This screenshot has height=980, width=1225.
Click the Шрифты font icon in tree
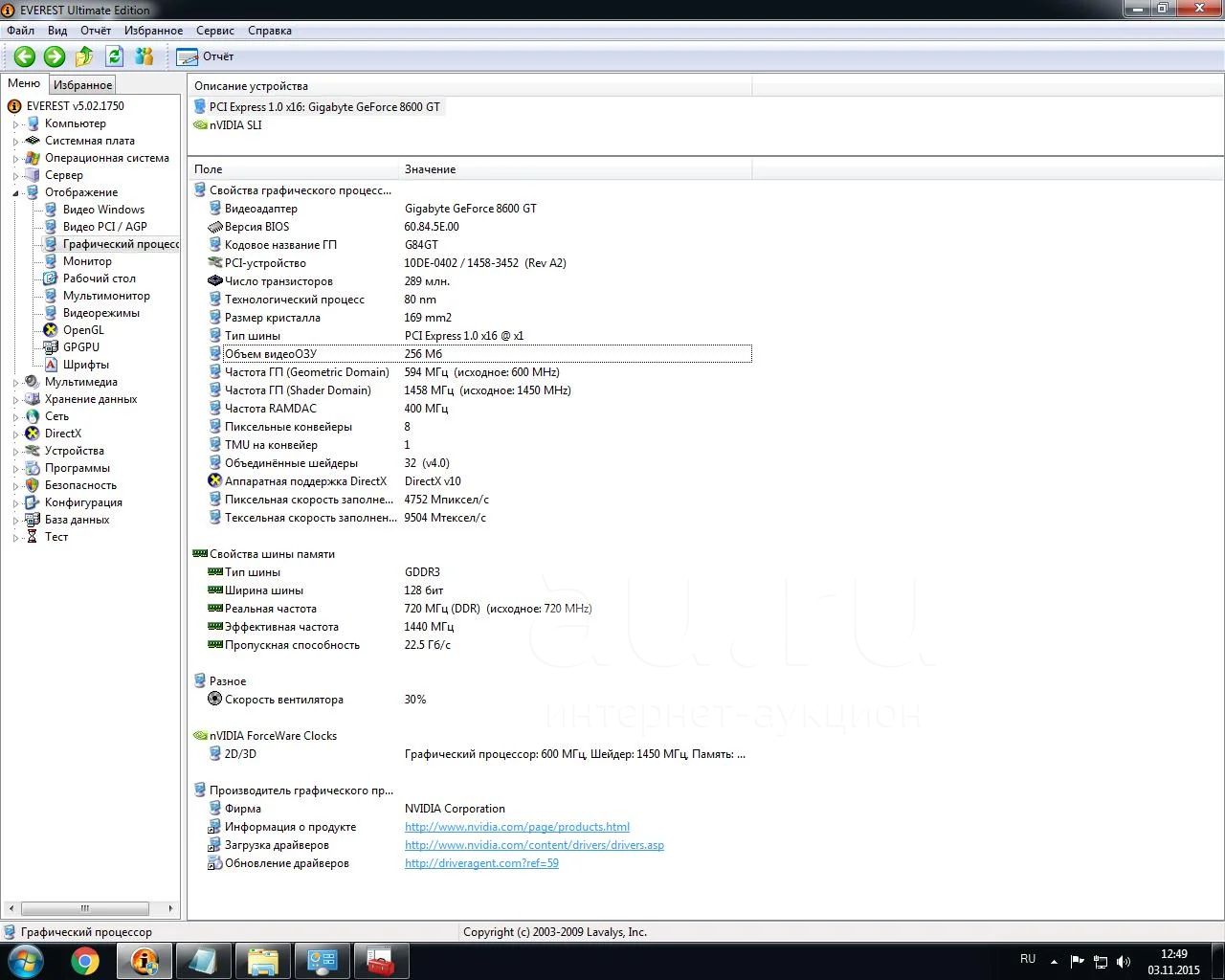(x=51, y=365)
